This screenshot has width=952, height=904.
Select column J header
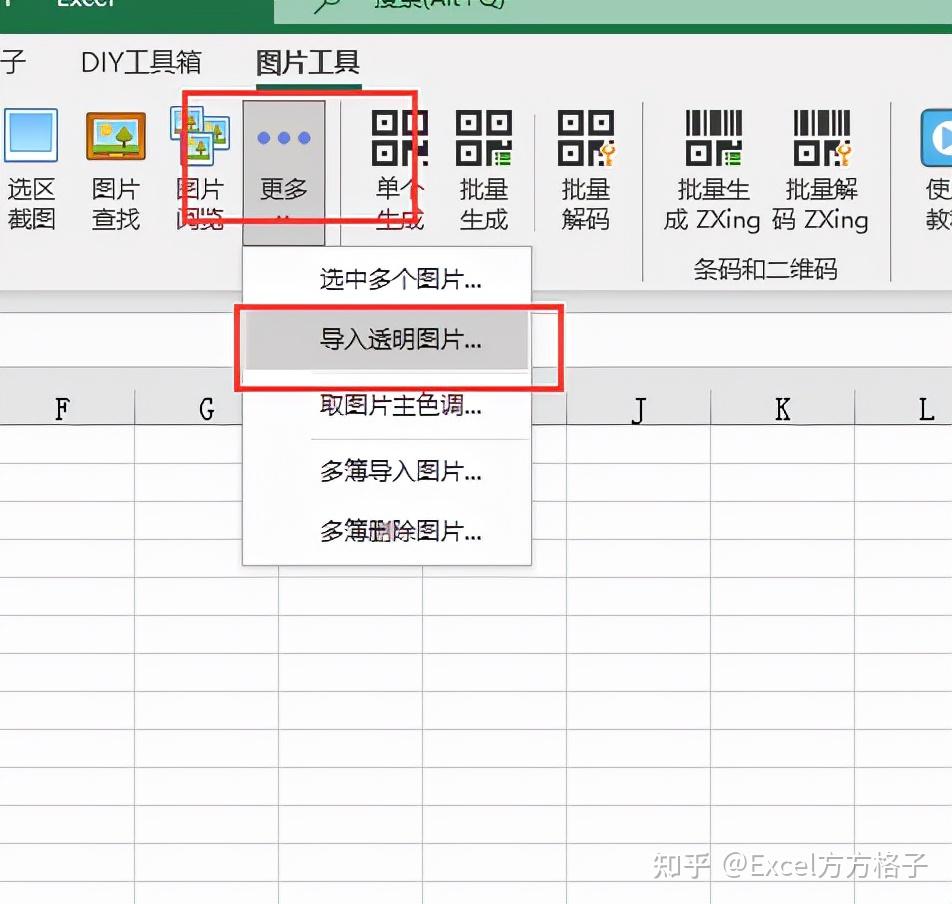click(x=637, y=410)
